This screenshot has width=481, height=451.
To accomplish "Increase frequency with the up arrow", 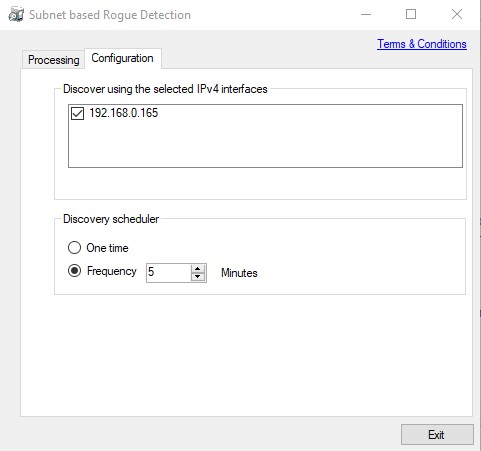I will pyautogui.click(x=198, y=268).
